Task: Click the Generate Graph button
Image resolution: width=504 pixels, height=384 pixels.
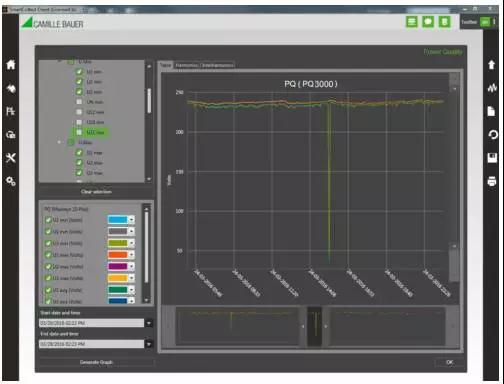Action: click(x=97, y=362)
